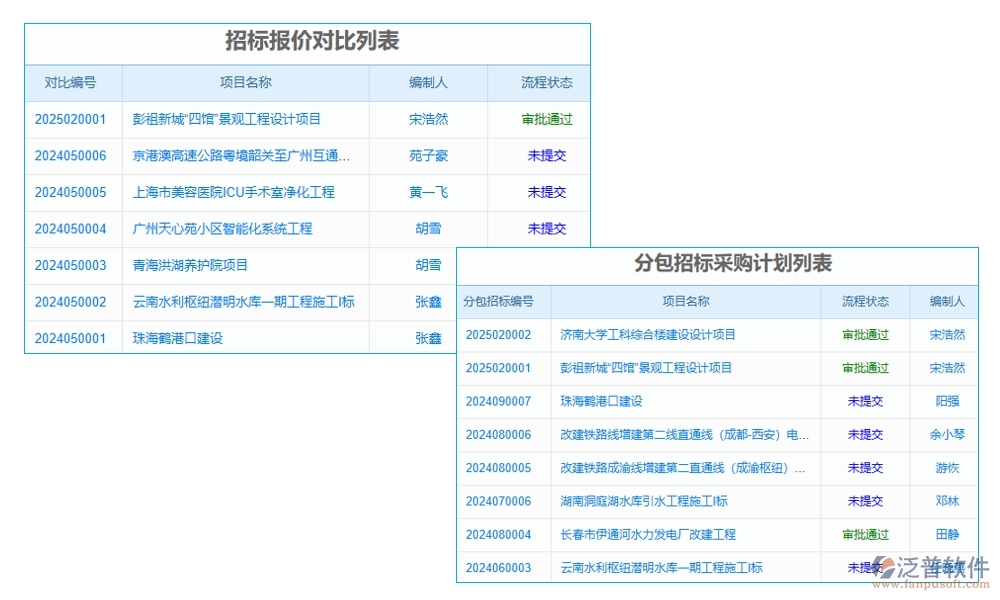Viewport: 1000px width, 600px height.
Task: Open comparison record 2024050006
Action: [x=70, y=156]
